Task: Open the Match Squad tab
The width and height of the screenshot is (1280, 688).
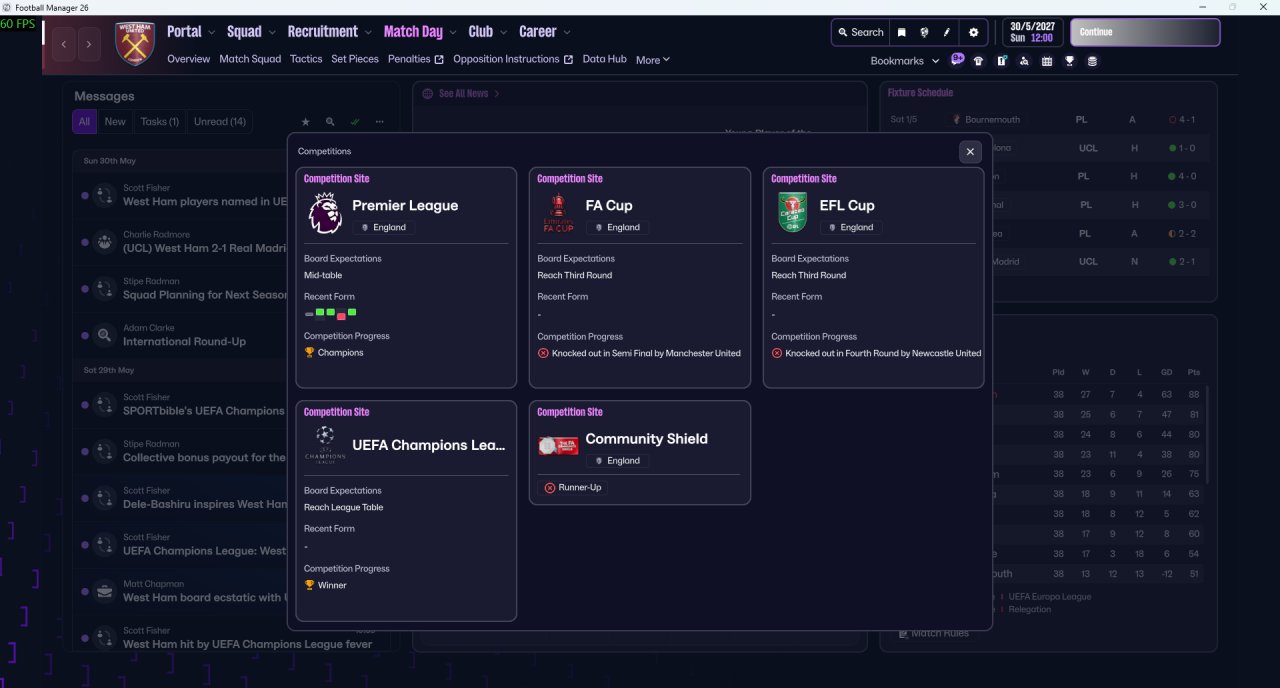Action: [250, 59]
